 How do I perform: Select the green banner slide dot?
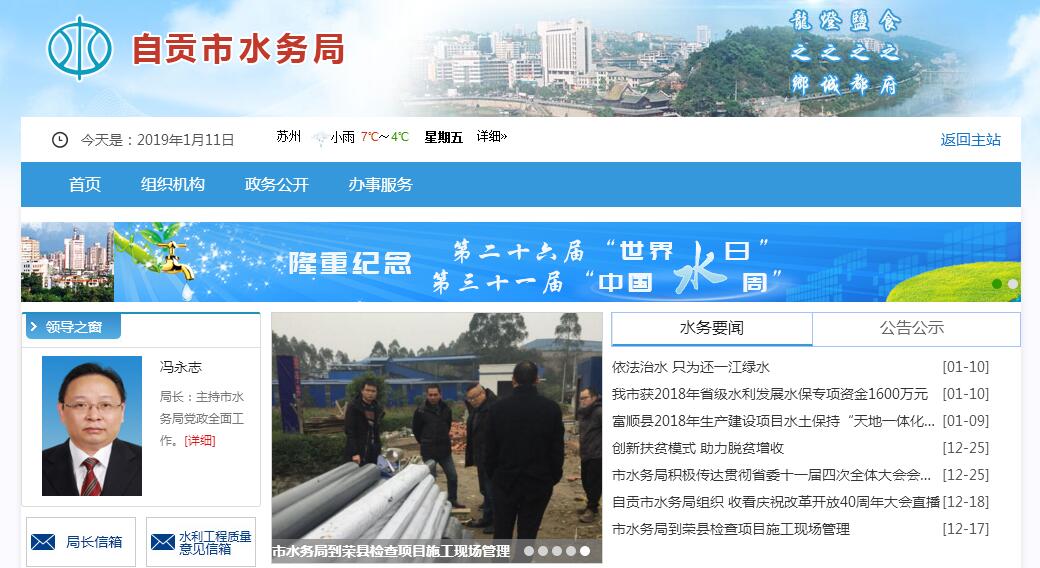[997, 284]
